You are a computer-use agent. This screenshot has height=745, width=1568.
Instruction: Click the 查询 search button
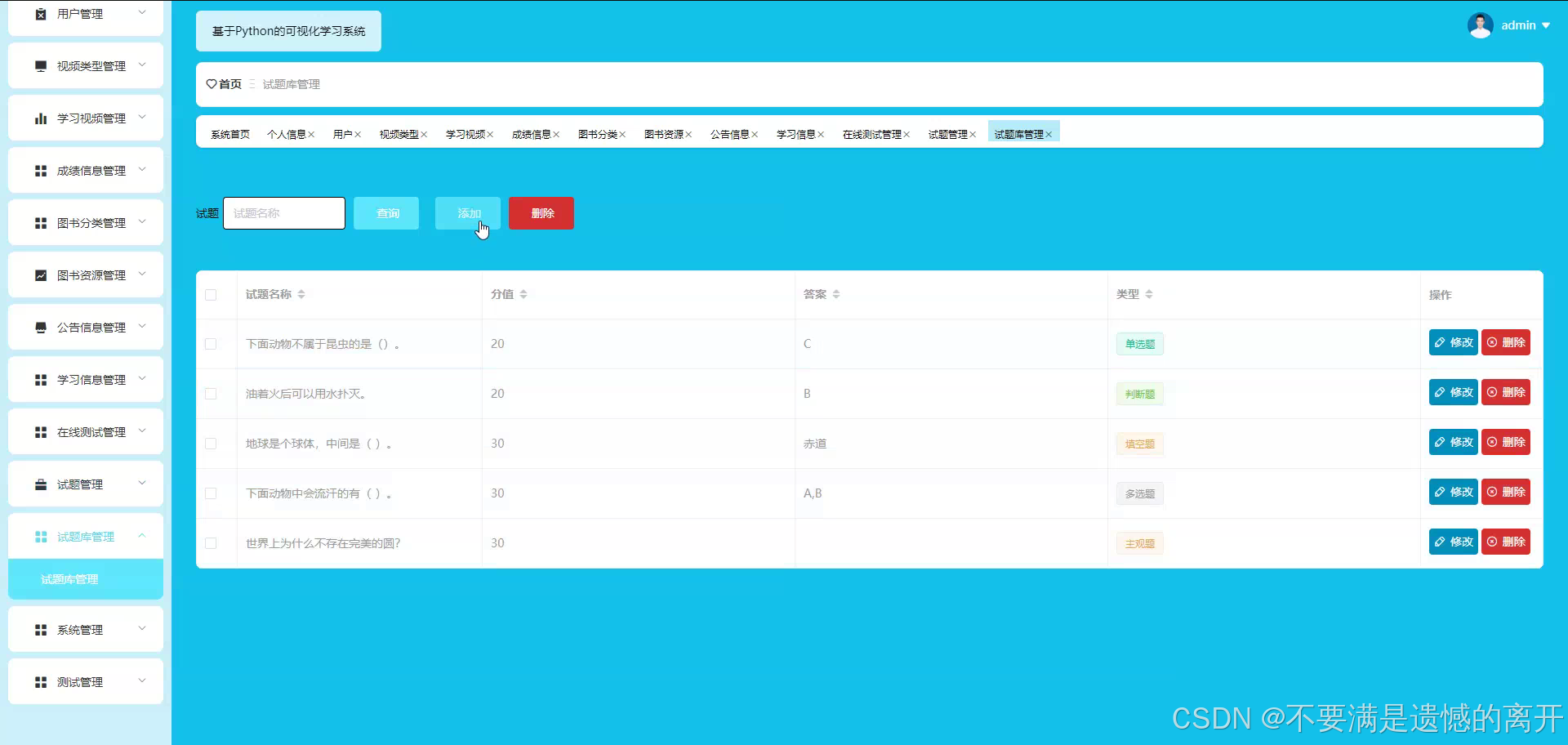click(386, 213)
